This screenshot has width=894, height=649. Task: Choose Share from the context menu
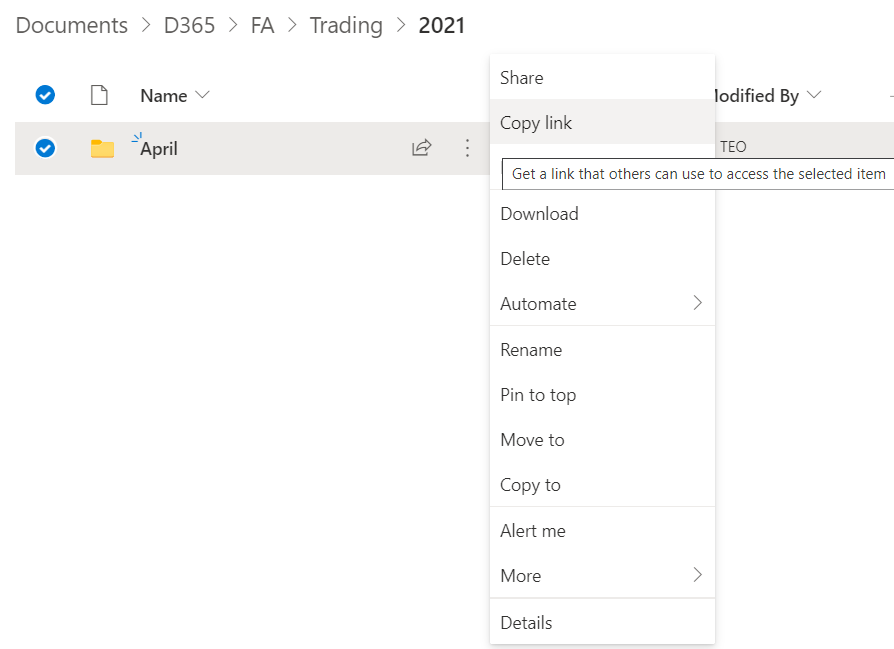pos(602,77)
